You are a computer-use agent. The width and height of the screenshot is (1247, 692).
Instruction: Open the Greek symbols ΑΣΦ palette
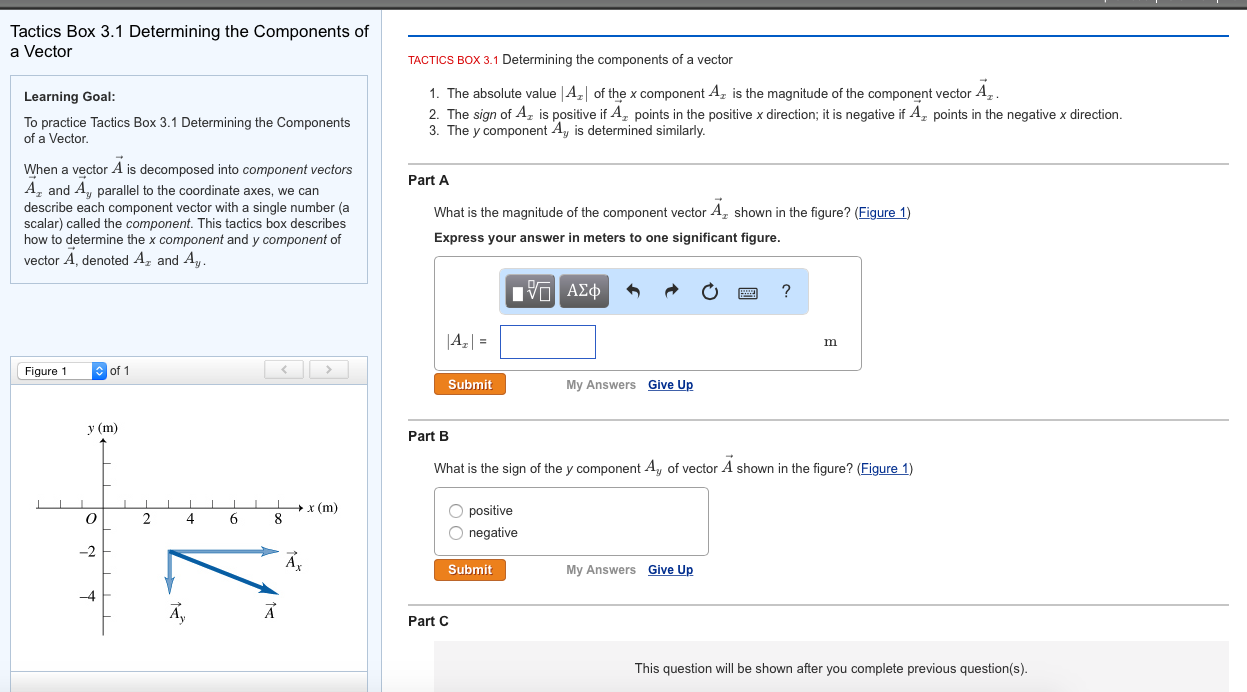click(x=584, y=291)
